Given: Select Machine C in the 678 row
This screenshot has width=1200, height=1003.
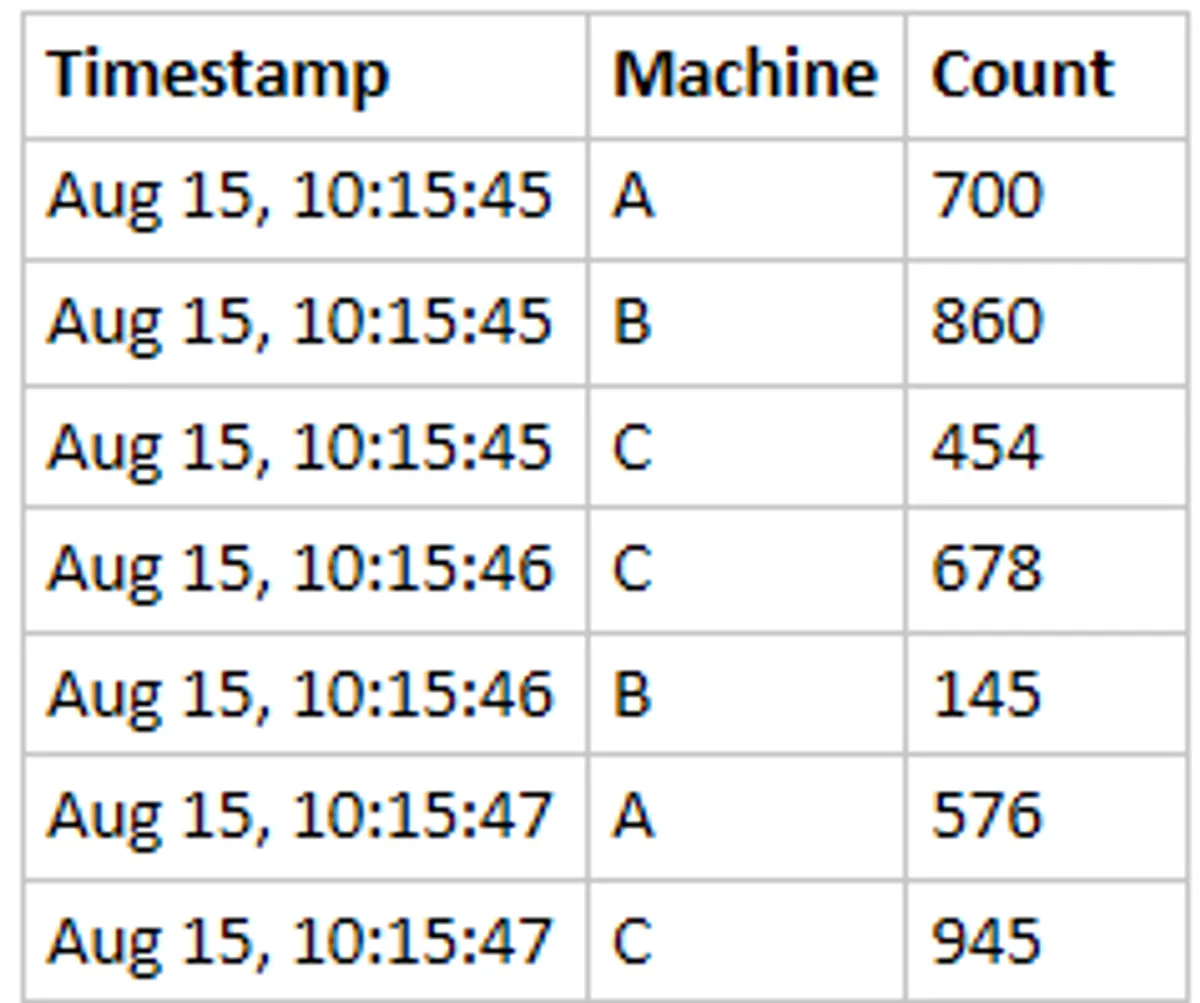Looking at the screenshot, I should coord(633,569).
